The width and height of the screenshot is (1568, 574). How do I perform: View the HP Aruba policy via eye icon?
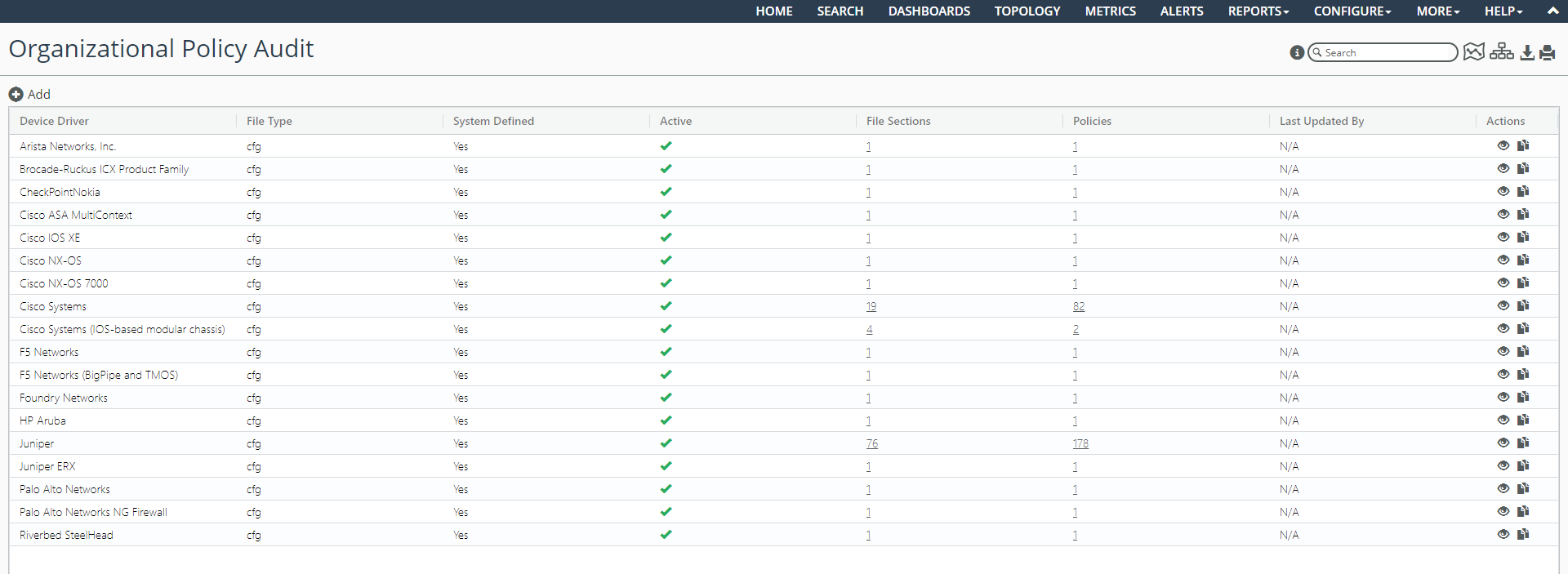1503,420
